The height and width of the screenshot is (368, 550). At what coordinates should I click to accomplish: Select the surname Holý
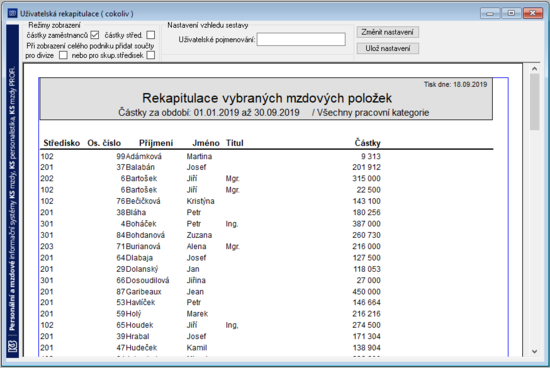click(x=134, y=314)
